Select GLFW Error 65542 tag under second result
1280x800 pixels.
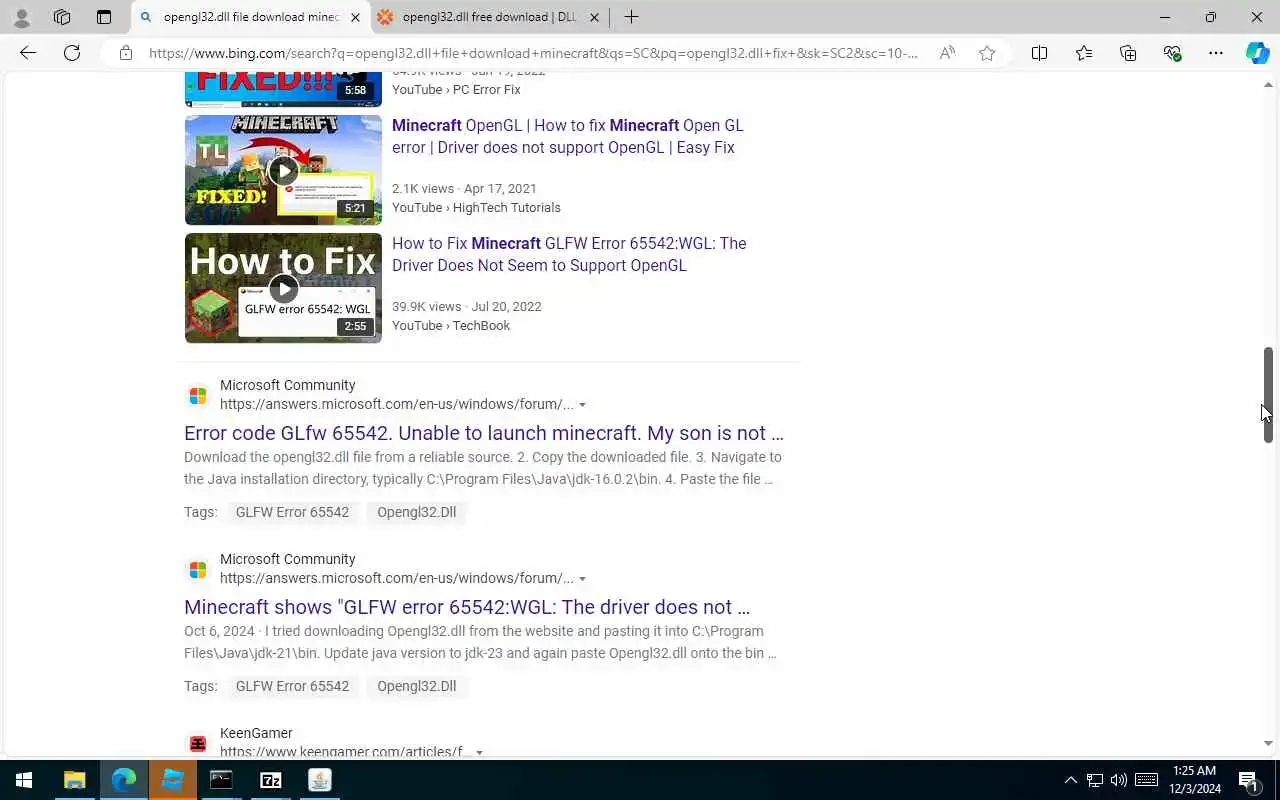tap(292, 686)
